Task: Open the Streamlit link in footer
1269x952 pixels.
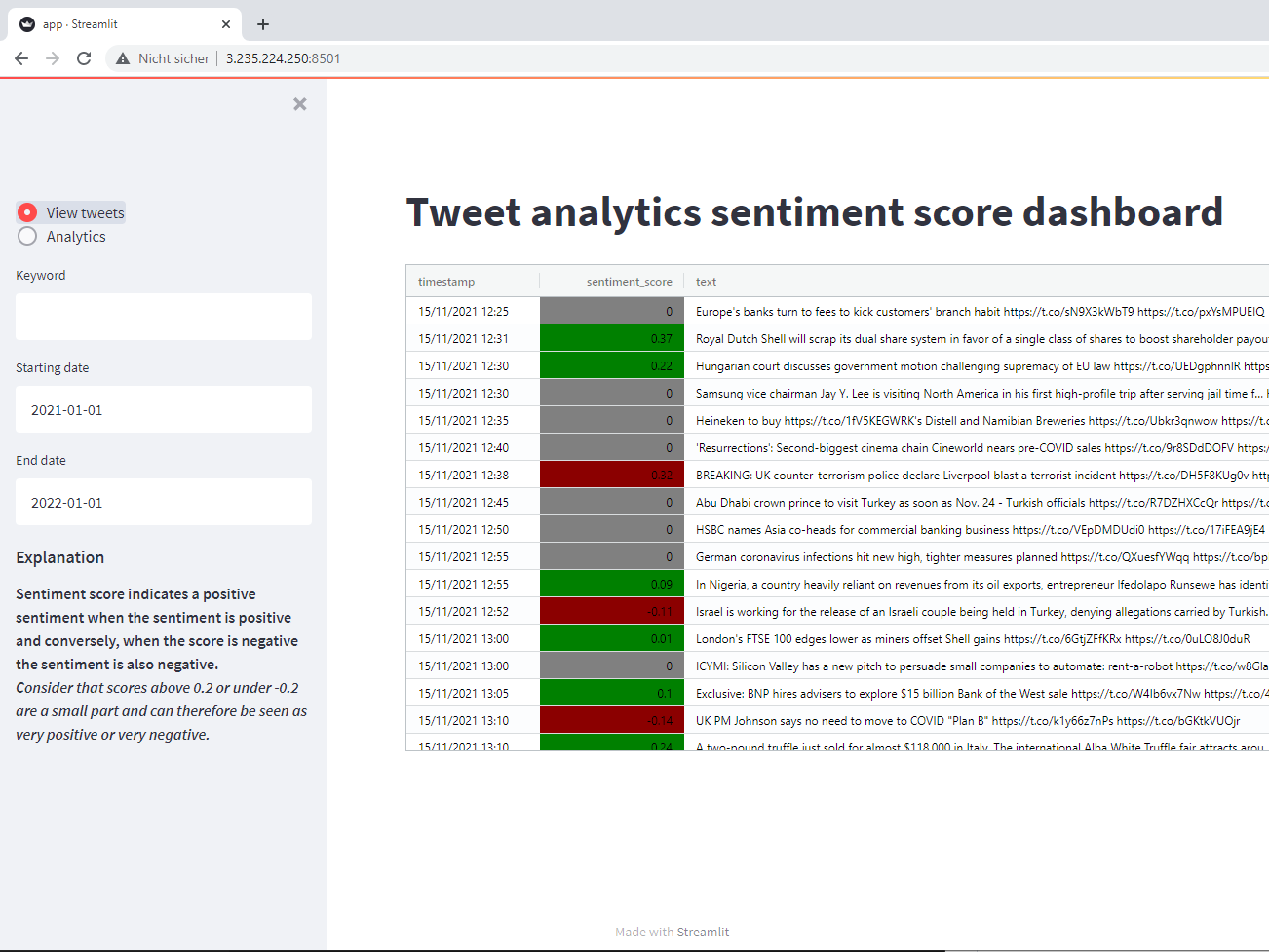Action: (702, 932)
